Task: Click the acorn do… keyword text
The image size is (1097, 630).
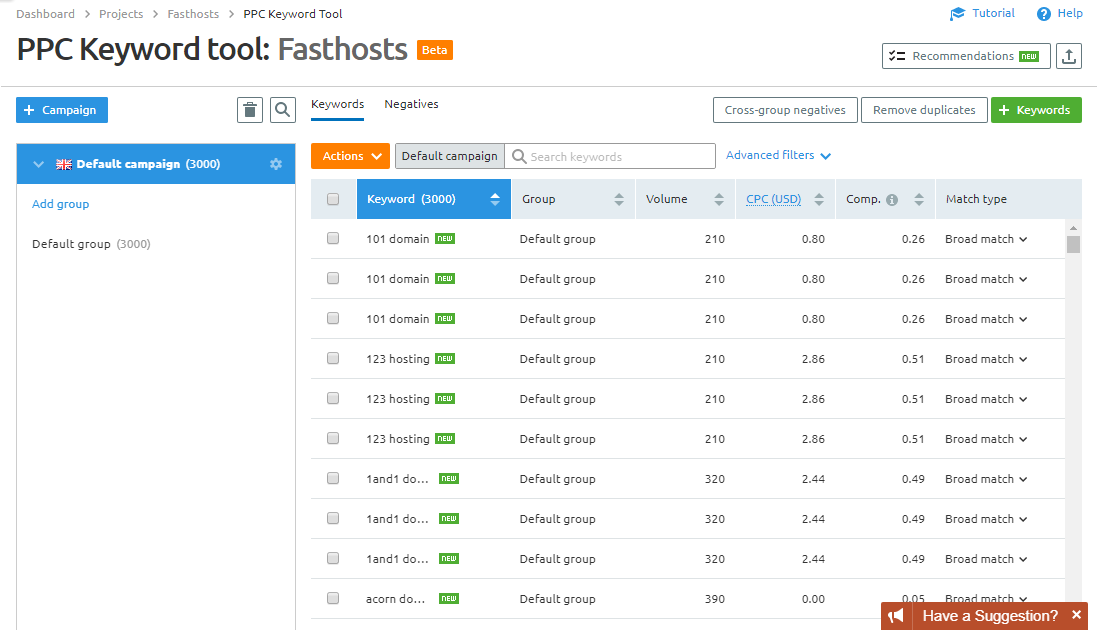Action: pos(395,598)
